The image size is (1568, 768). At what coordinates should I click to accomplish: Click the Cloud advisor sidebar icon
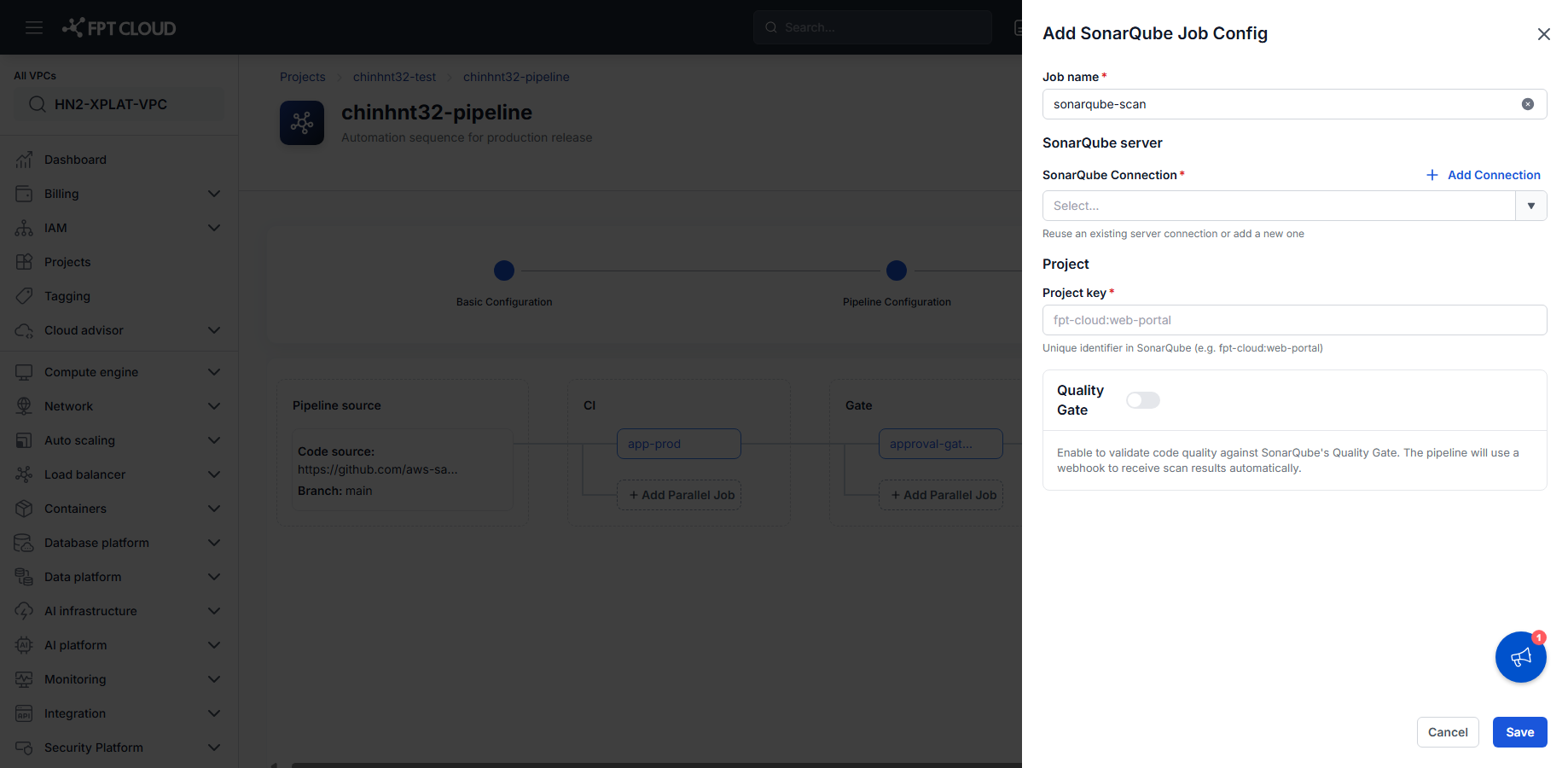[x=24, y=330]
